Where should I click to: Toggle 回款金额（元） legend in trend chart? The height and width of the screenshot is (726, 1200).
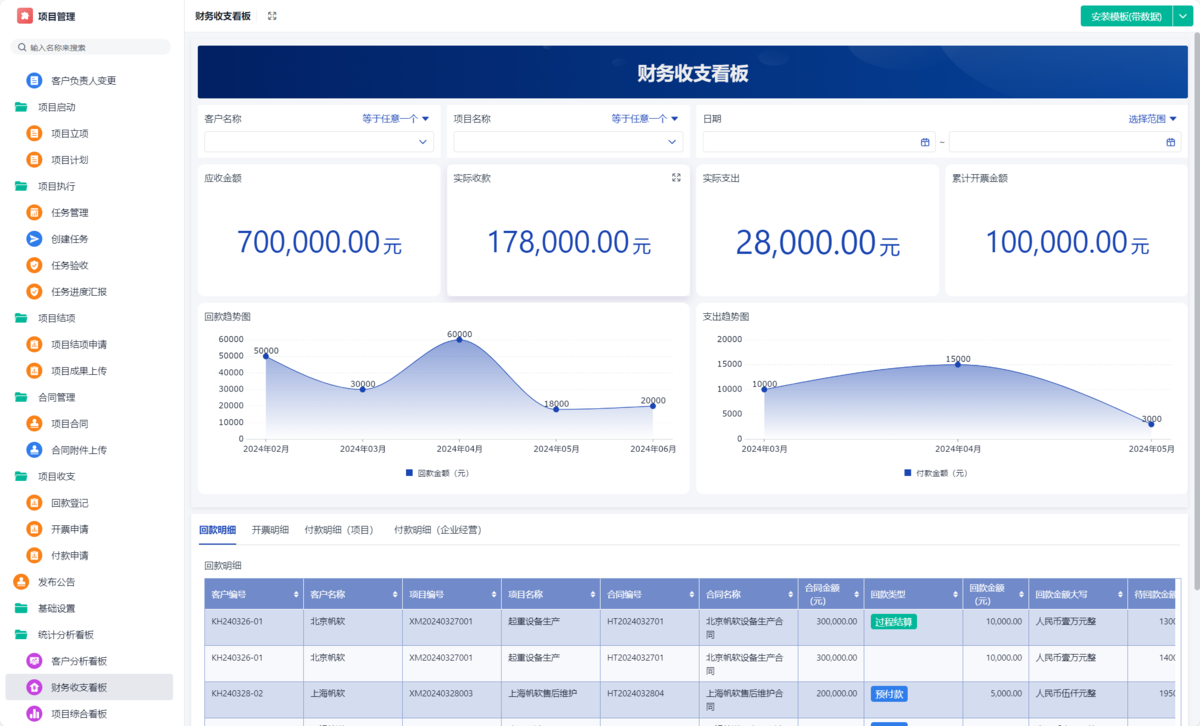pyautogui.click(x=437, y=473)
